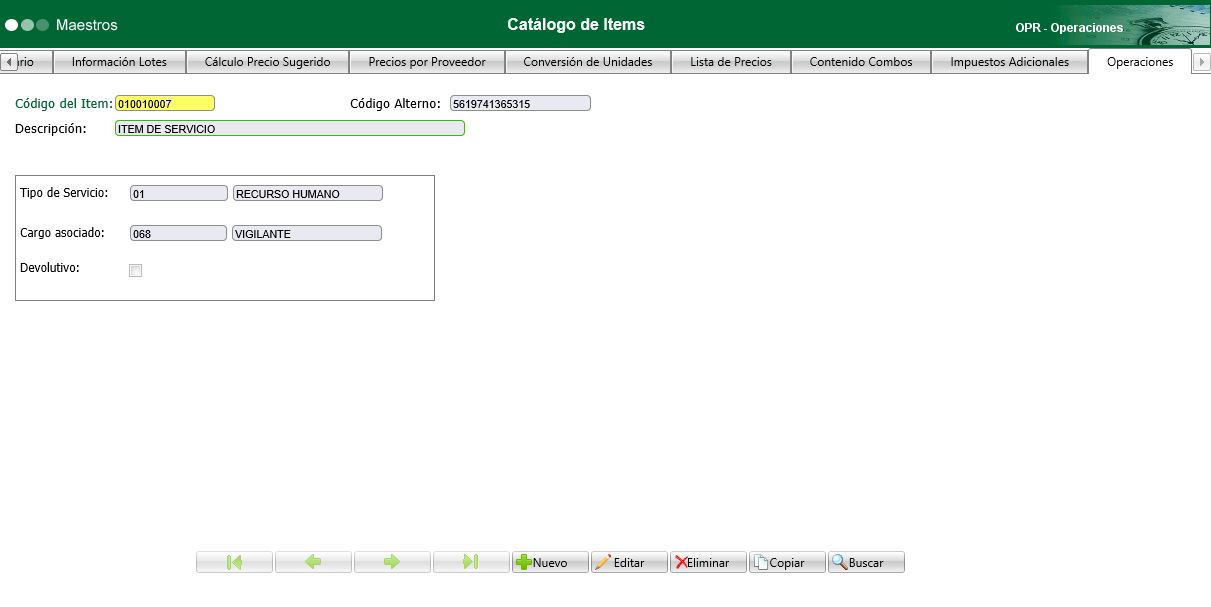Click the RECURSO HUMANO field
Image resolution: width=1211 pixels, height=607 pixels.
pyautogui.click(x=308, y=193)
